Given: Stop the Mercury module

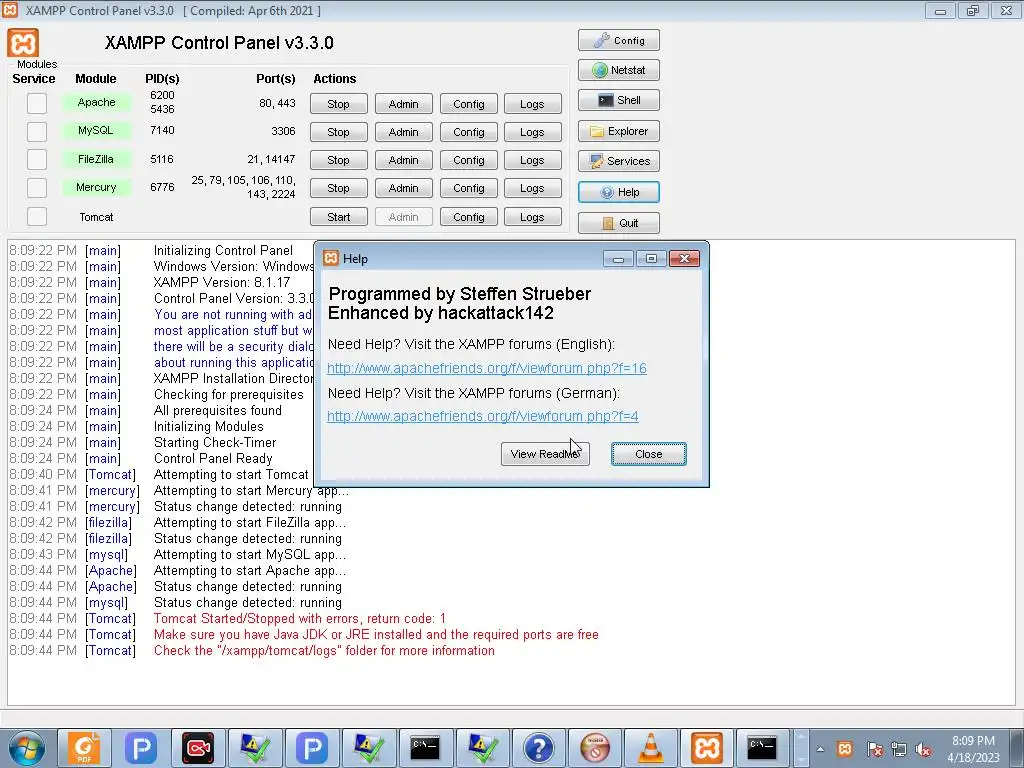Looking at the screenshot, I should click(x=338, y=188).
